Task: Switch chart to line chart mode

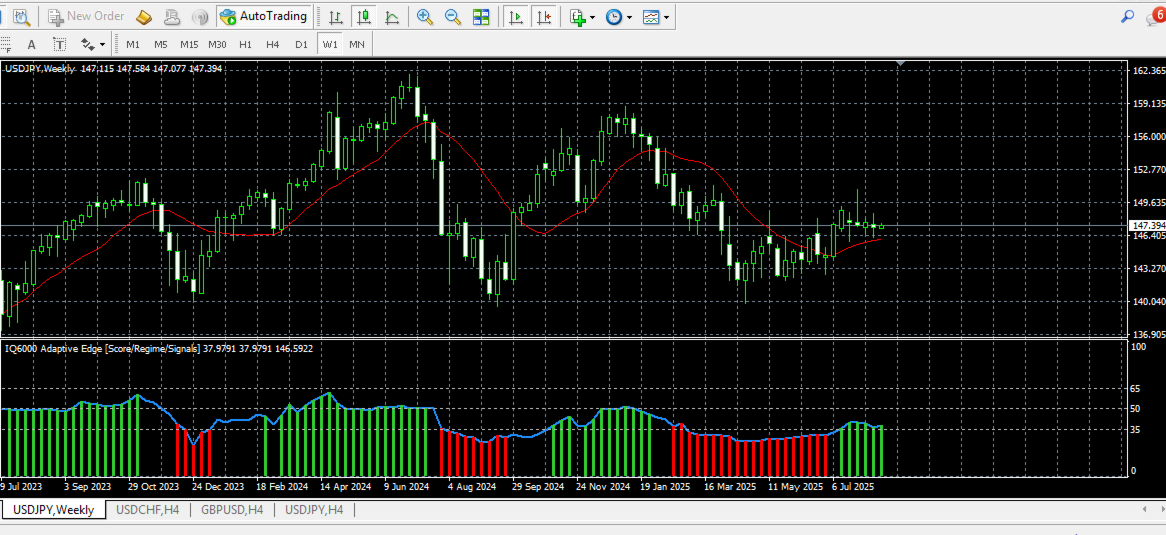Action: pyautogui.click(x=392, y=16)
